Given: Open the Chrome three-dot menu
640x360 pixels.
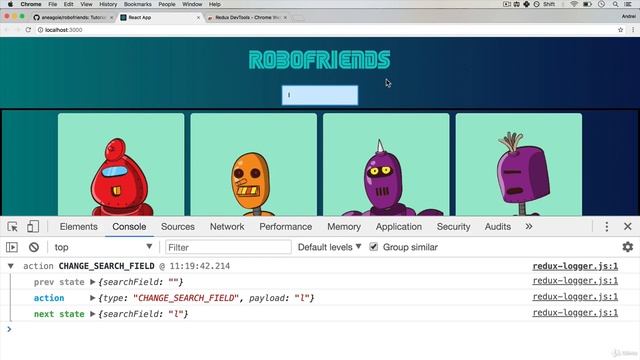Looking at the screenshot, I should point(633,30).
